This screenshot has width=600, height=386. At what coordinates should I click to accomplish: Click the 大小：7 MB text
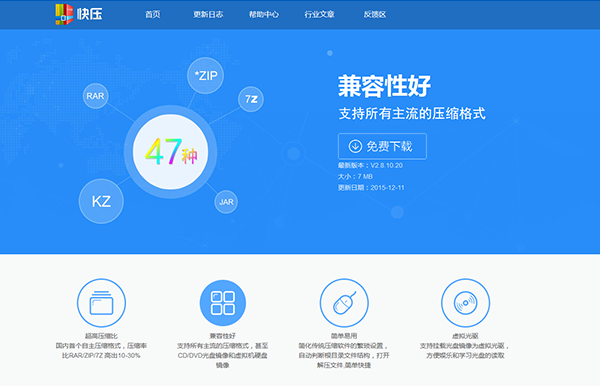point(355,176)
